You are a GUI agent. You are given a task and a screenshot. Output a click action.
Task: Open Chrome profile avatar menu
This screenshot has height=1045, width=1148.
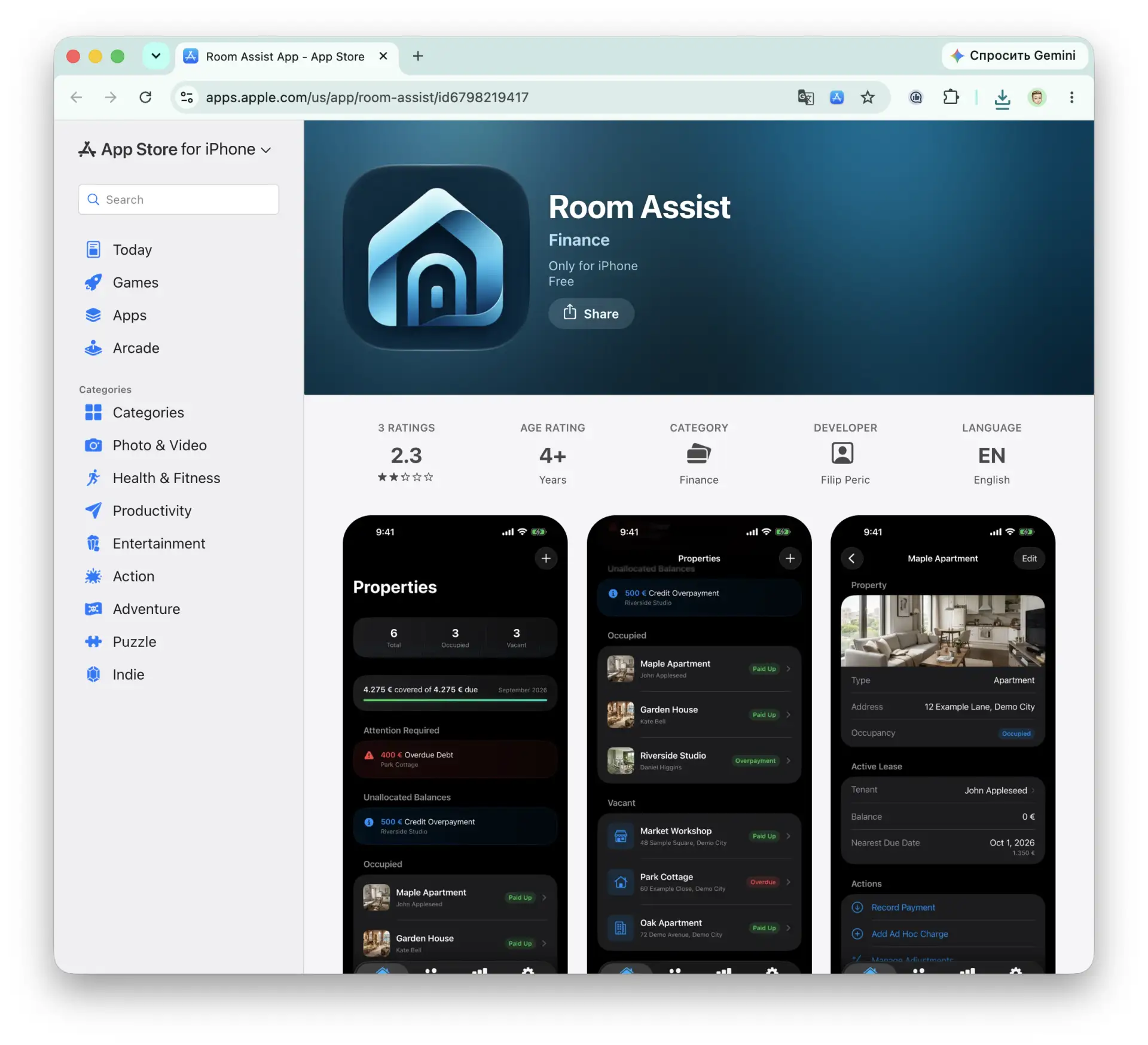point(1037,97)
